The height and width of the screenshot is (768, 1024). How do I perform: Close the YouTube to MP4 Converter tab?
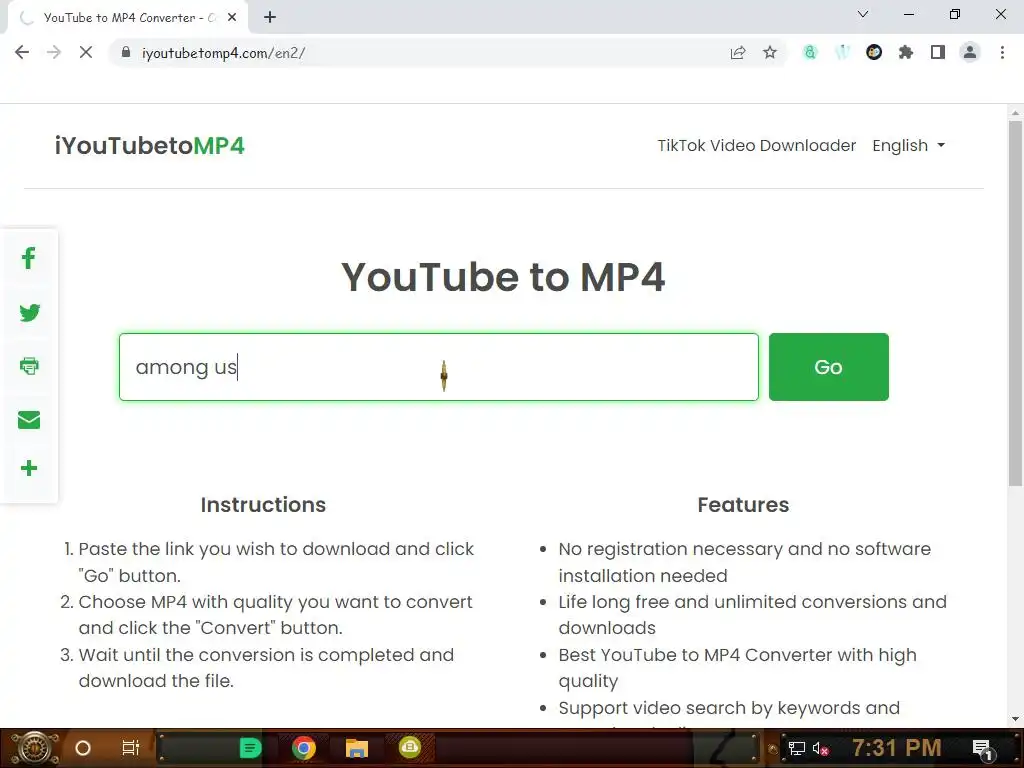(232, 18)
